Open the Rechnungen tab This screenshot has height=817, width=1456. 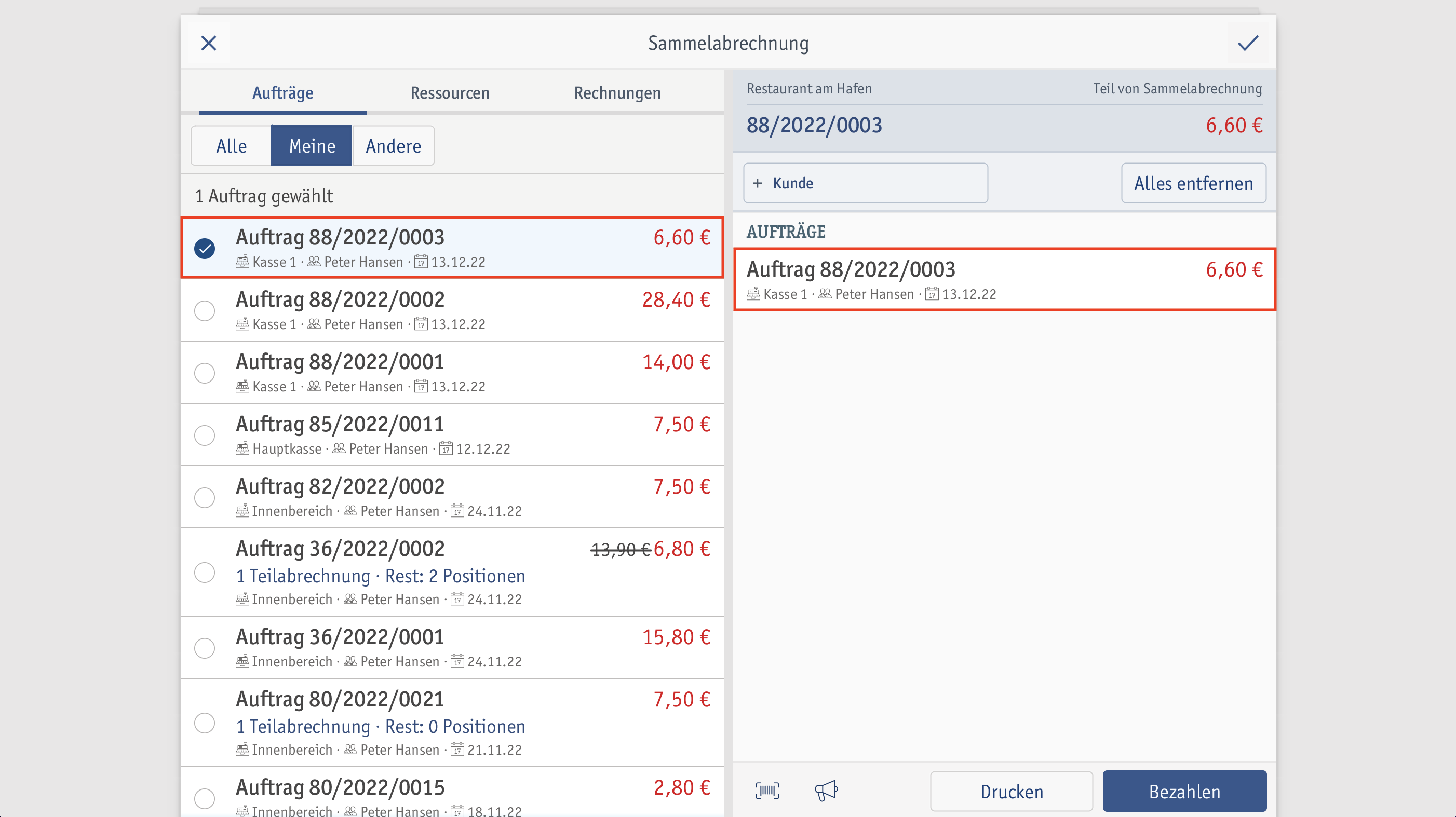(x=617, y=93)
